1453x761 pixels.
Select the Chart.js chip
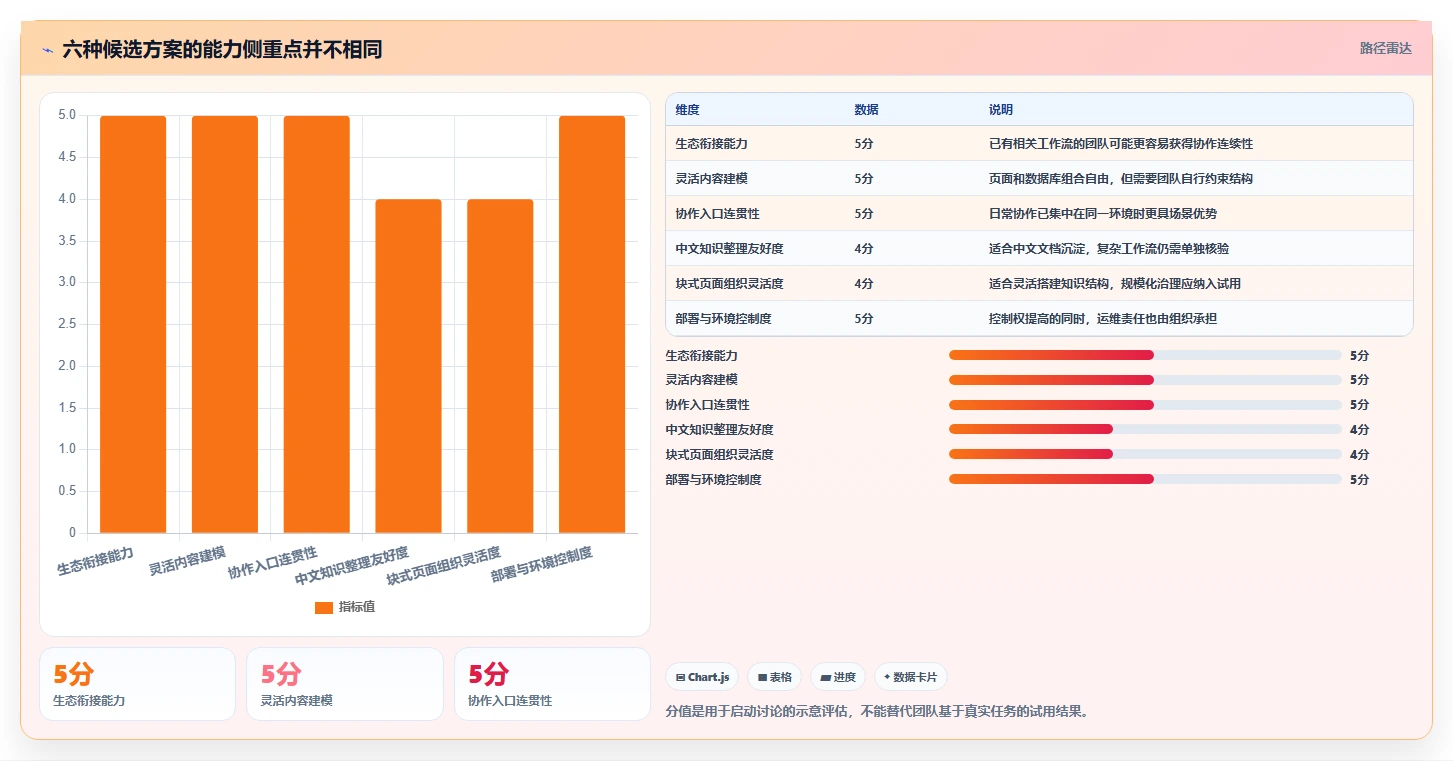tap(702, 677)
